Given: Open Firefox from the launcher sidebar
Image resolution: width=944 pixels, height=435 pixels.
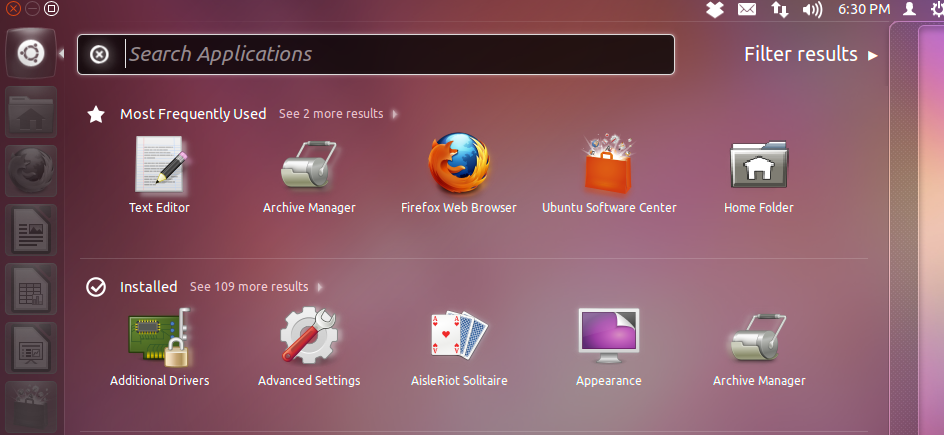Looking at the screenshot, I should click(x=31, y=171).
